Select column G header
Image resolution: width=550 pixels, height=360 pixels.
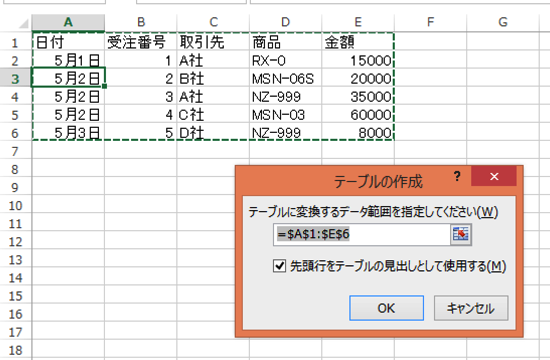(x=503, y=22)
